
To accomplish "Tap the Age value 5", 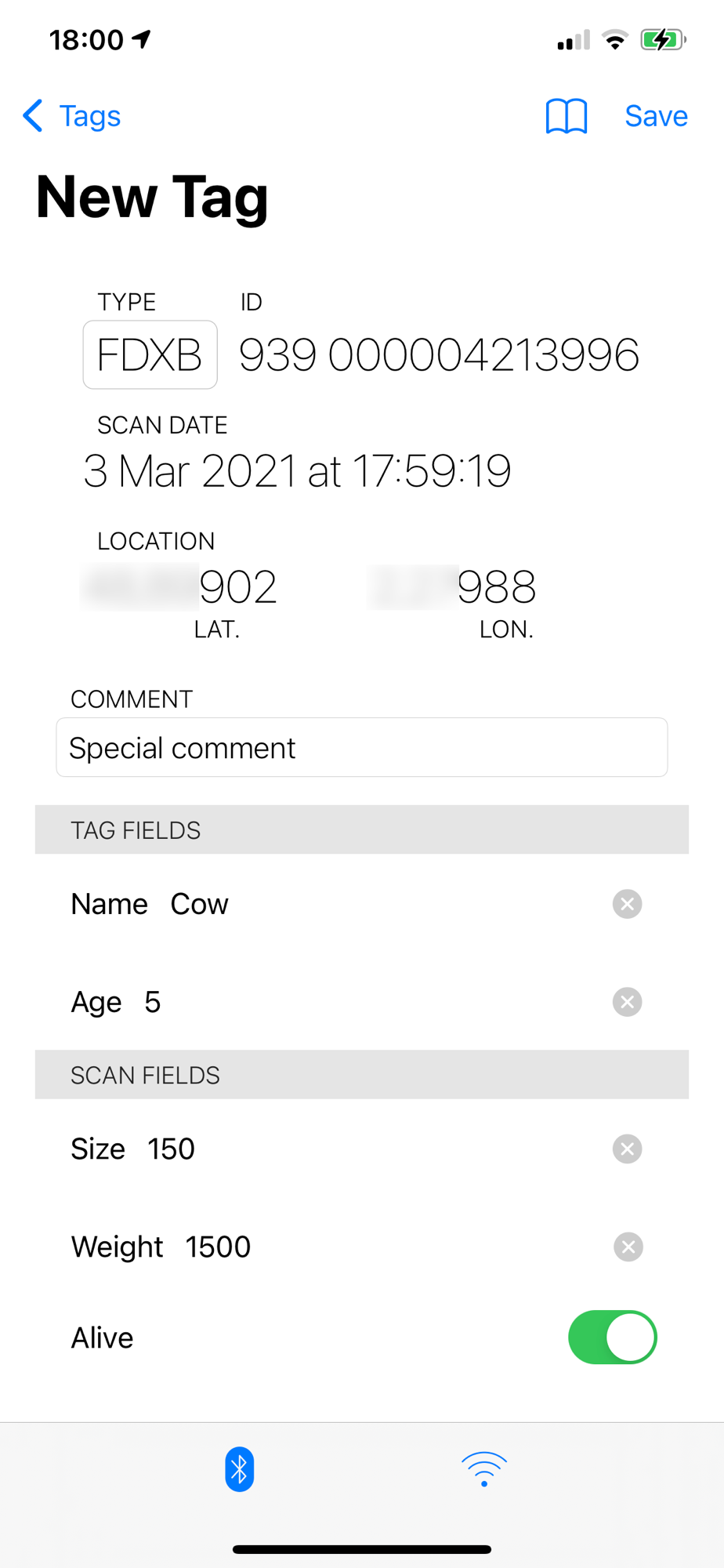I will tap(153, 1002).
